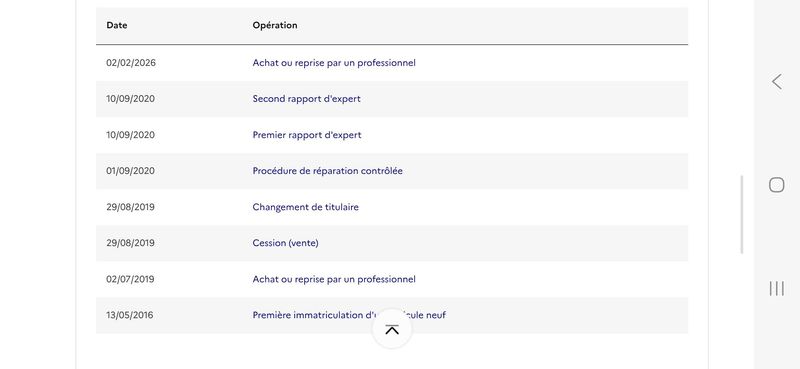800x369 pixels.
Task: Open the 'Cession (vente)' operation
Action: 285,243
